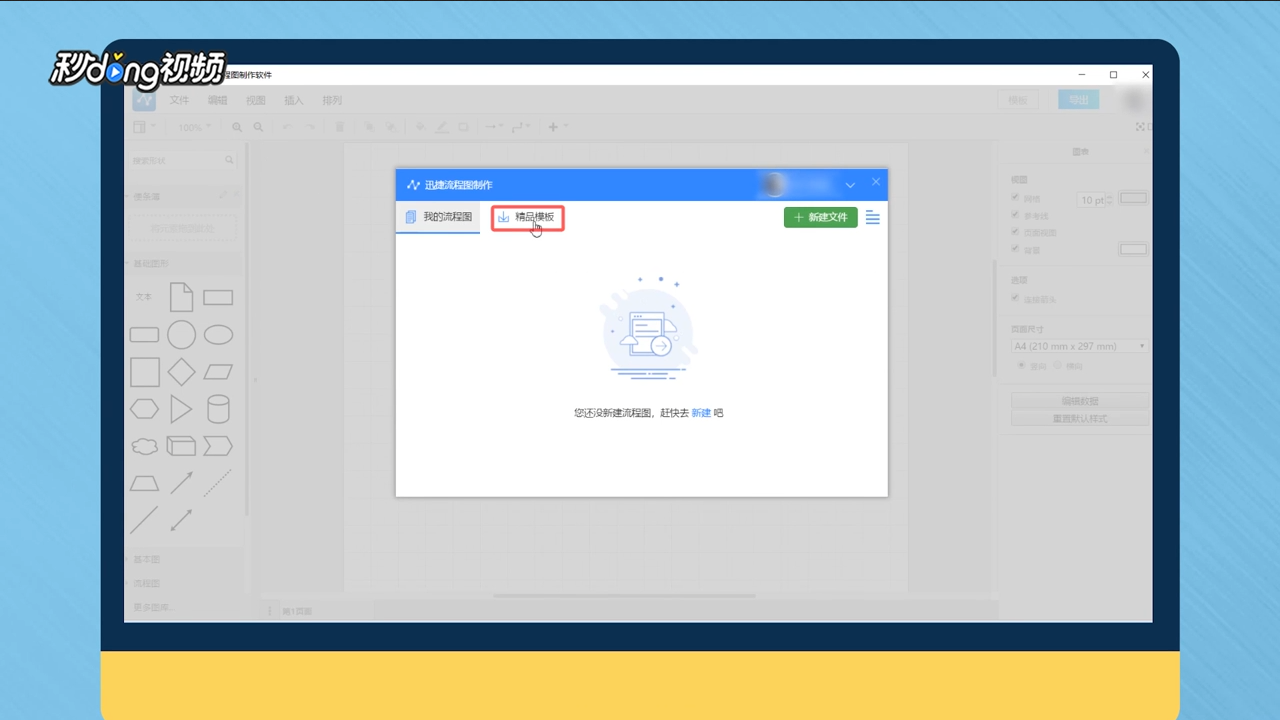
Task: Click the zoom in magnifier icon
Action: pos(237,127)
